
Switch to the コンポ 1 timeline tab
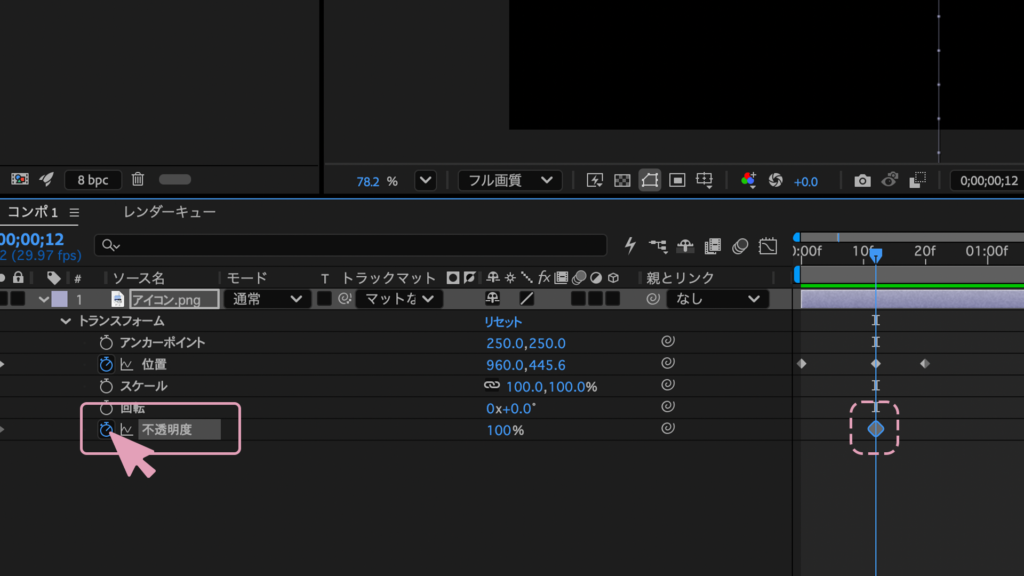coord(33,212)
